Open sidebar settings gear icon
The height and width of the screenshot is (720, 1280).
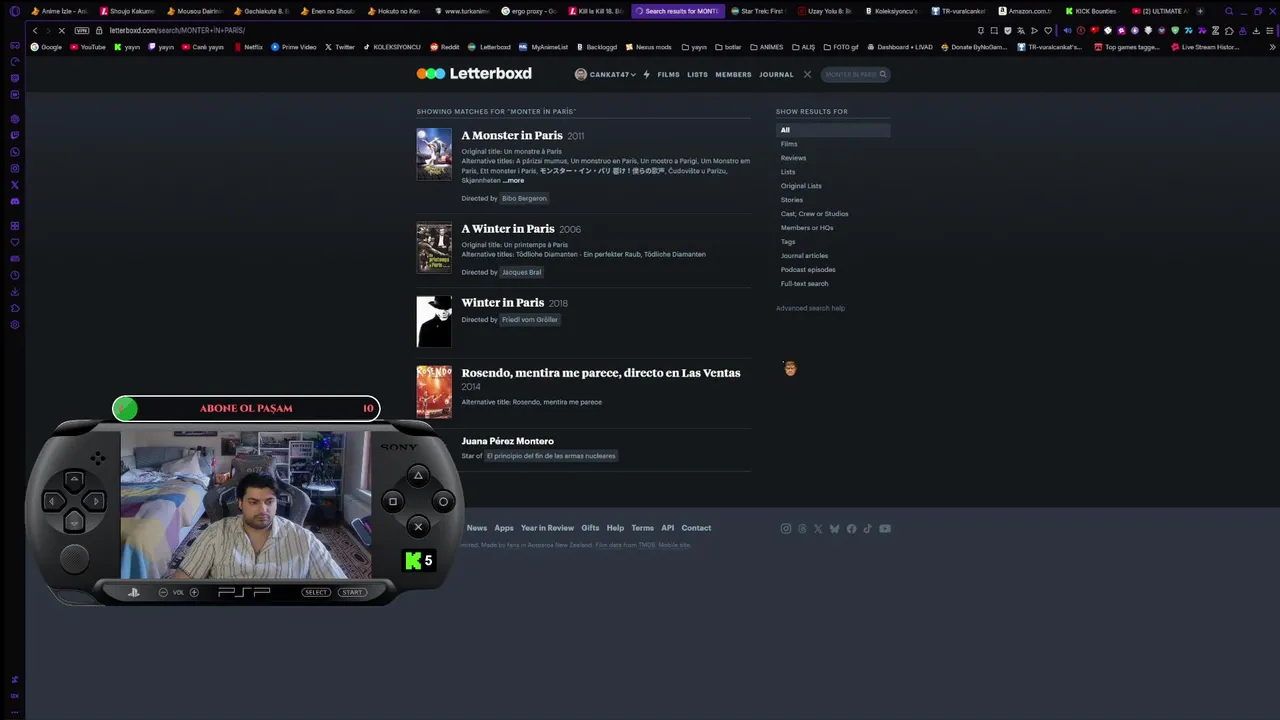click(x=14, y=325)
